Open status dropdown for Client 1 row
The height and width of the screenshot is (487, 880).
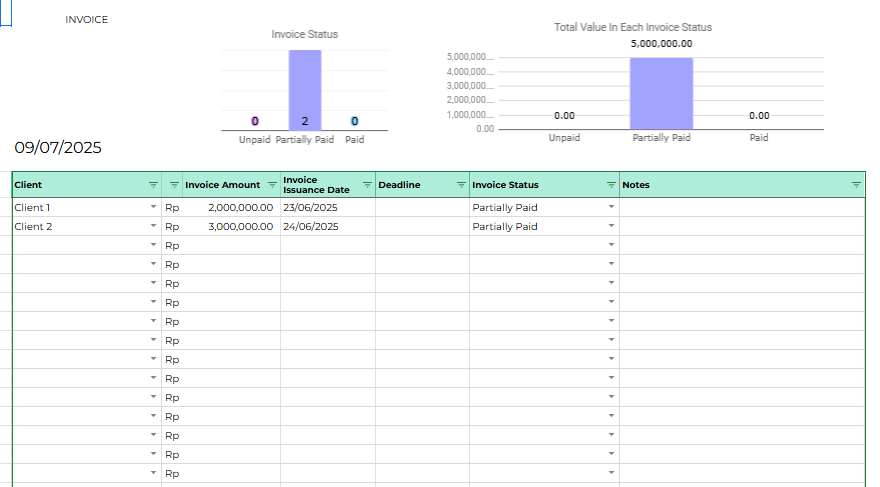click(611, 207)
